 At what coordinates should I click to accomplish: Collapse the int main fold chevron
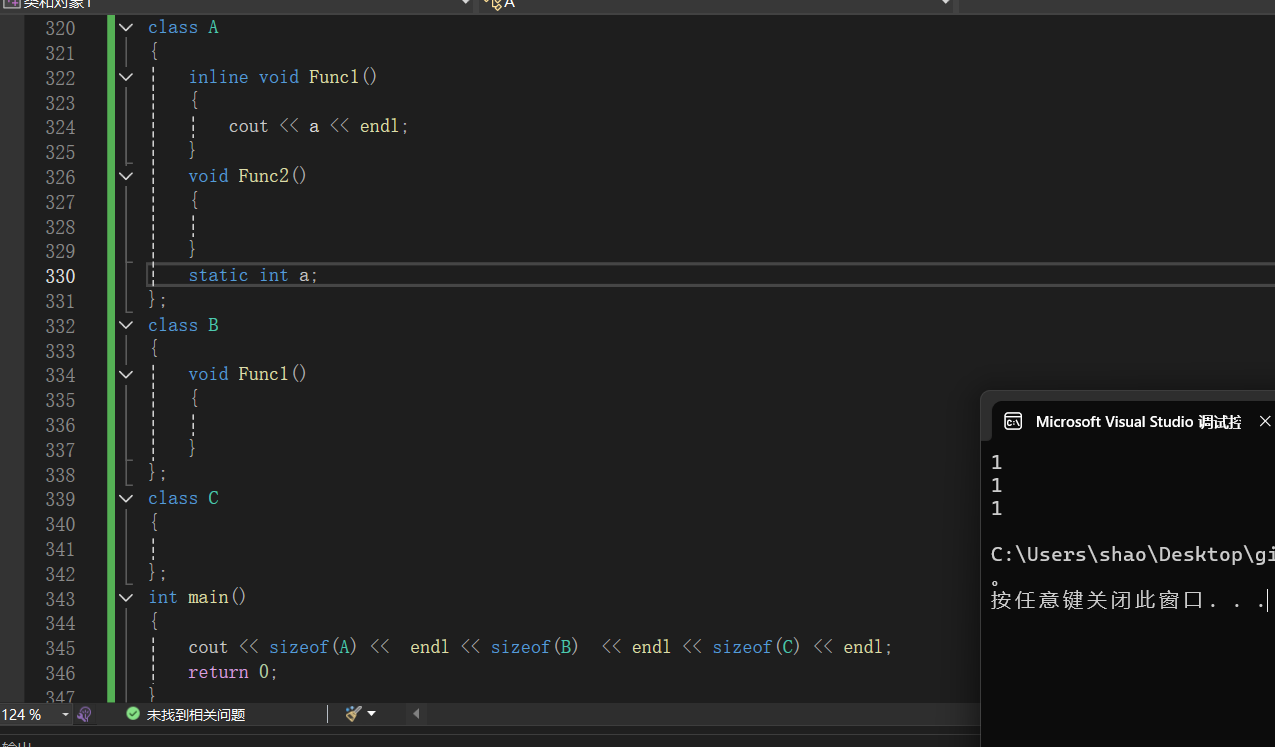(x=126, y=597)
